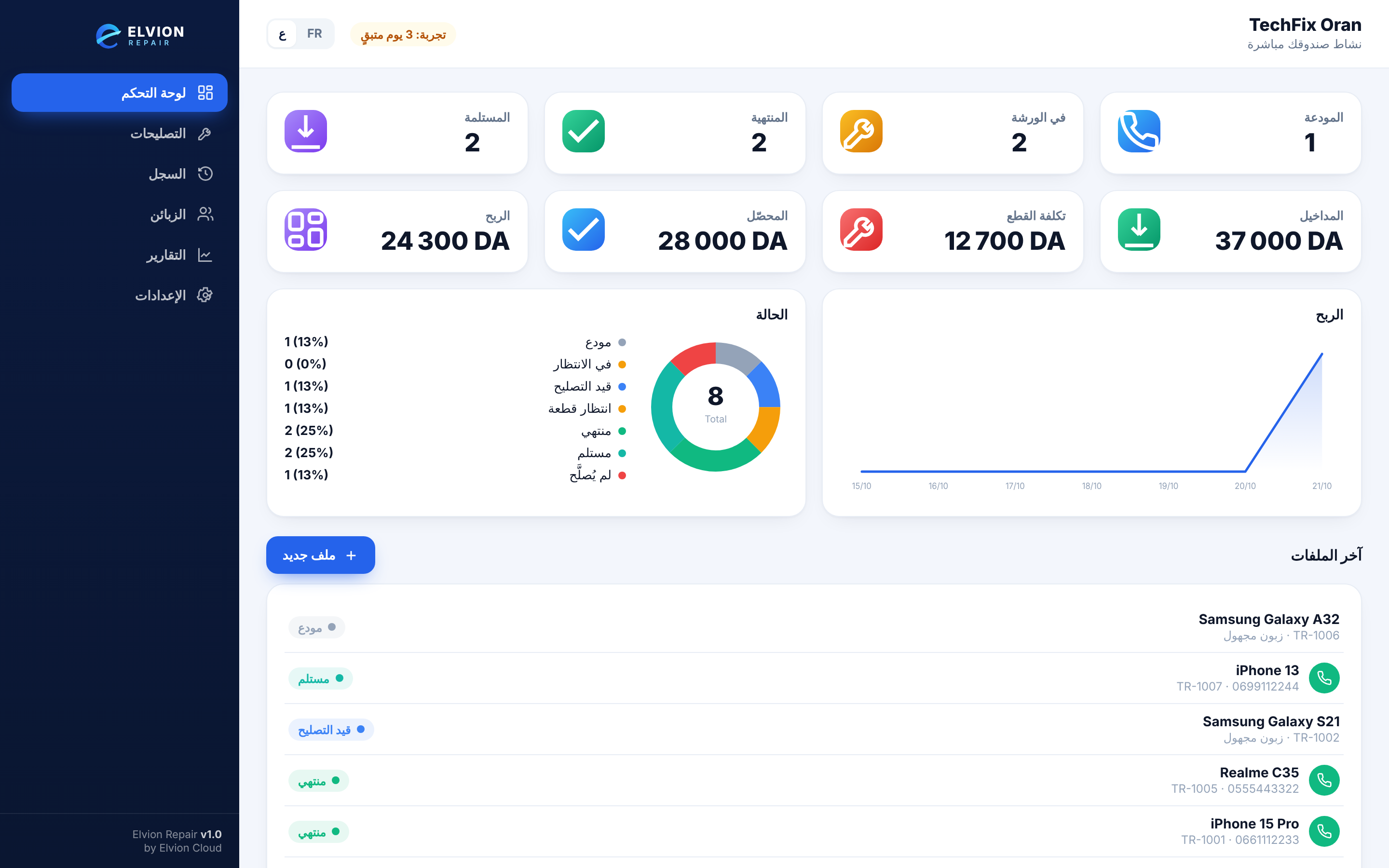Open التصليحات in the sidebar

point(120,133)
